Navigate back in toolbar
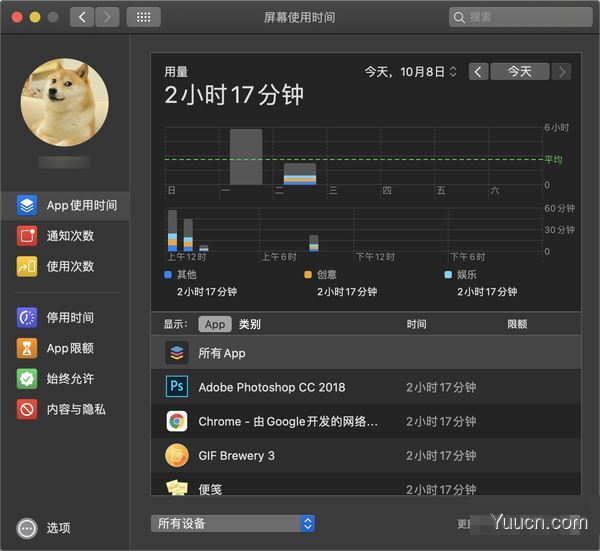The image size is (600, 551). click(x=82, y=17)
